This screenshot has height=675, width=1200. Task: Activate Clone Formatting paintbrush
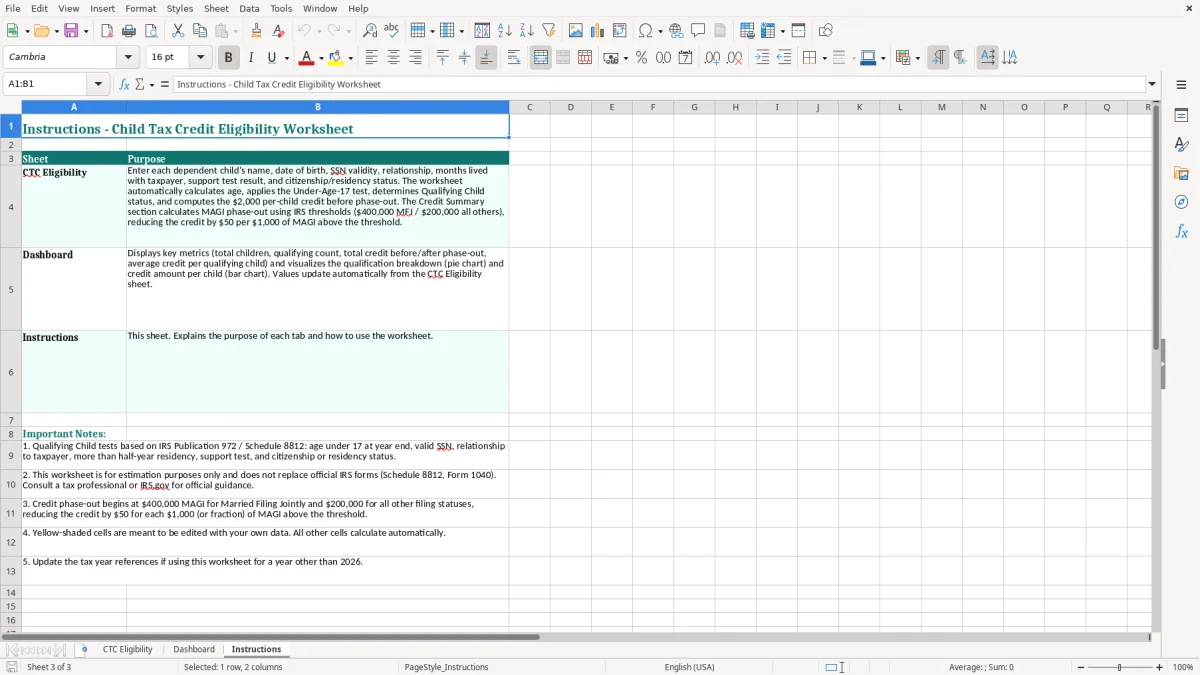coord(257,31)
